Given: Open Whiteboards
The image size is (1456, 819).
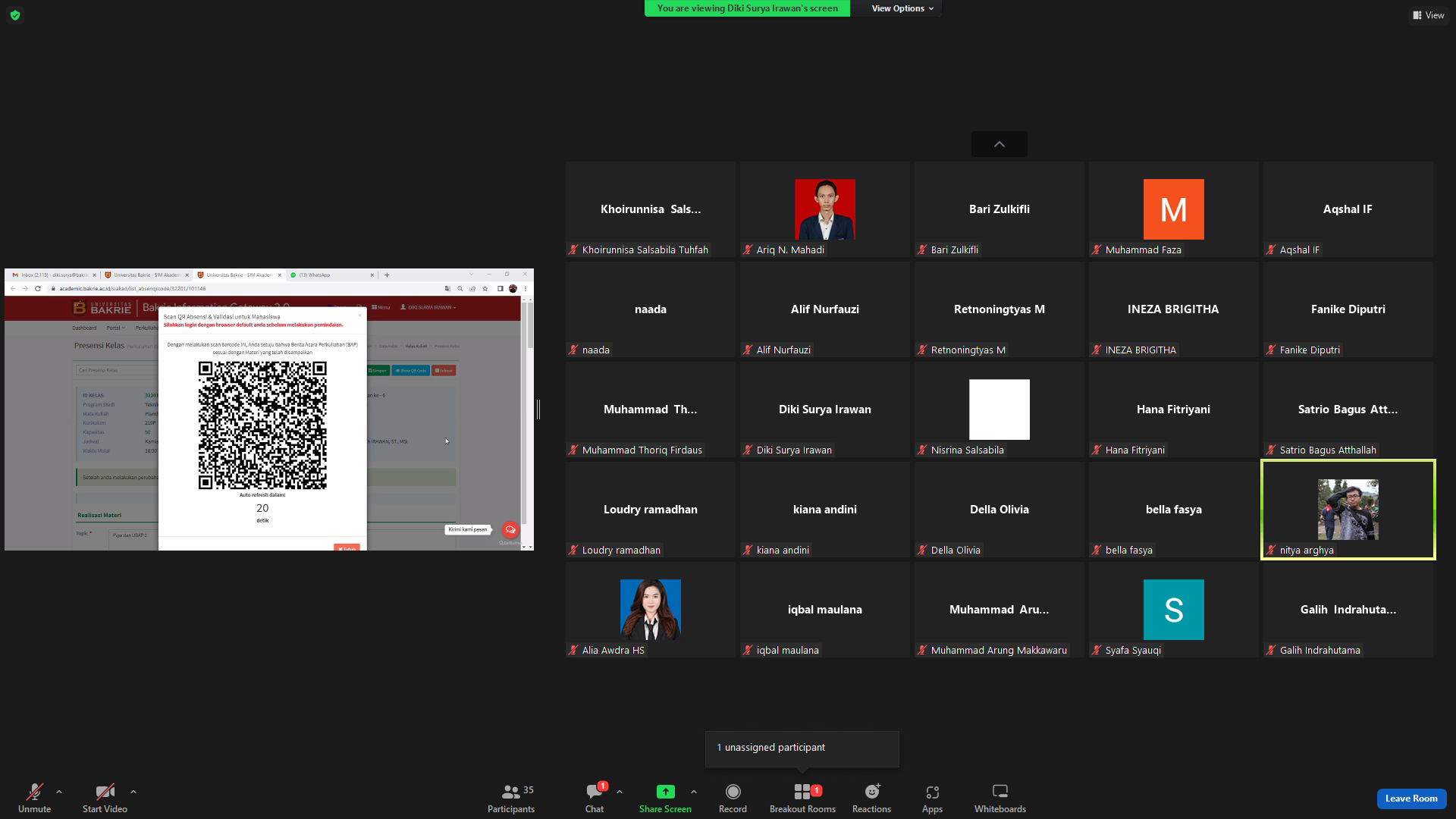Looking at the screenshot, I should [1000, 798].
